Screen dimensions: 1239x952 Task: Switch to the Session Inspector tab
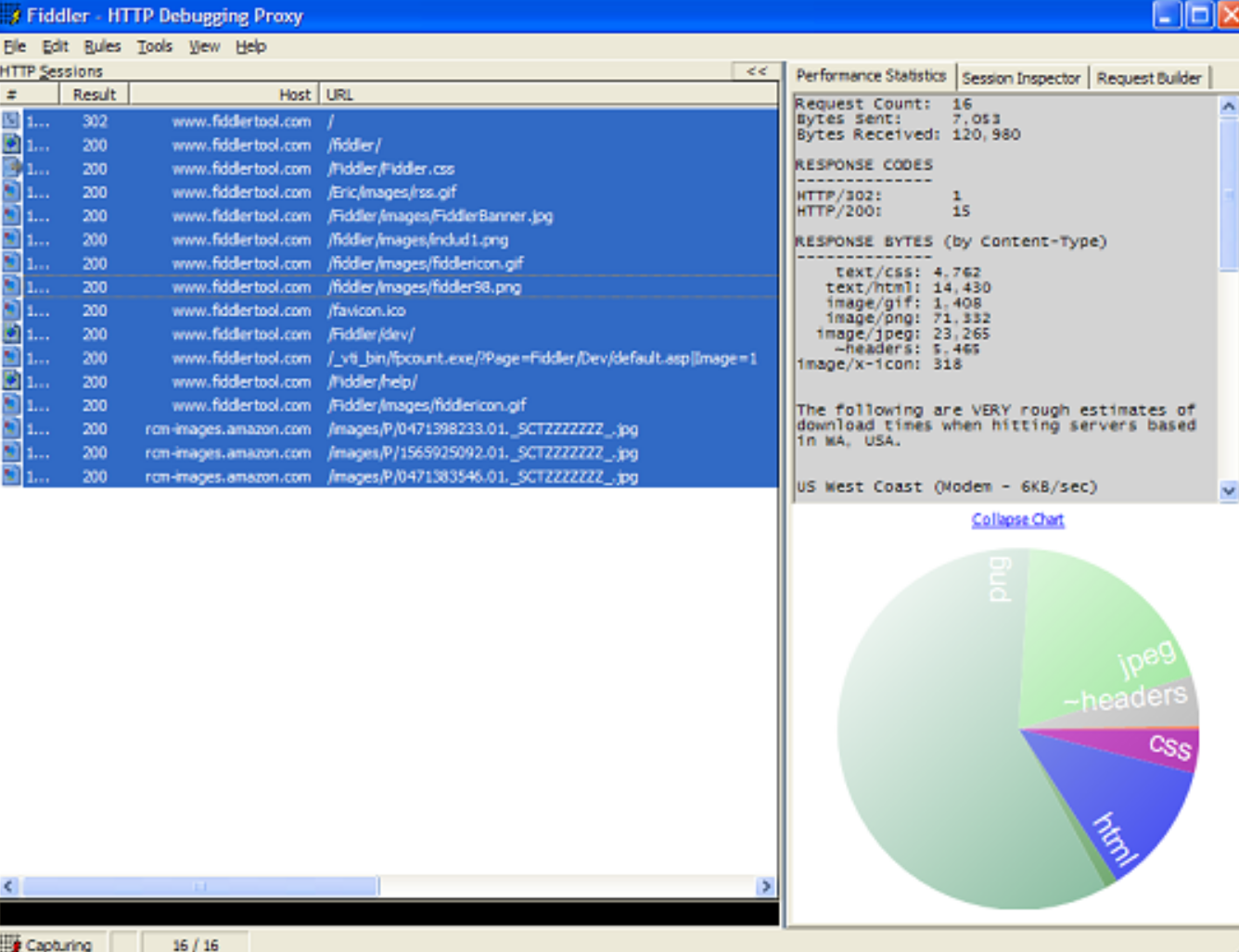coord(1021,79)
